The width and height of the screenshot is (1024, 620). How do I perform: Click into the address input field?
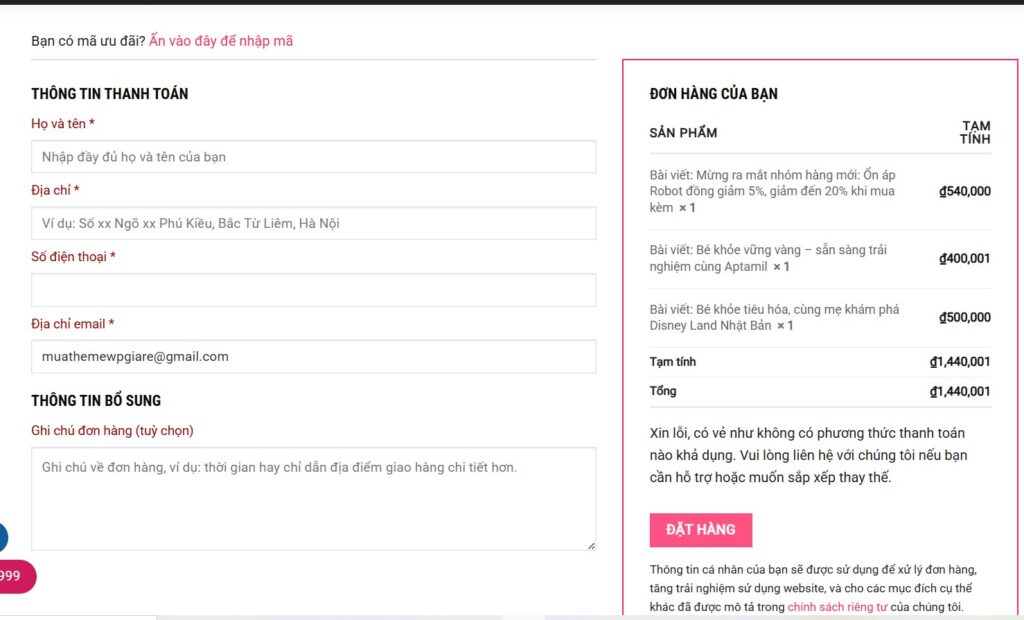click(313, 223)
